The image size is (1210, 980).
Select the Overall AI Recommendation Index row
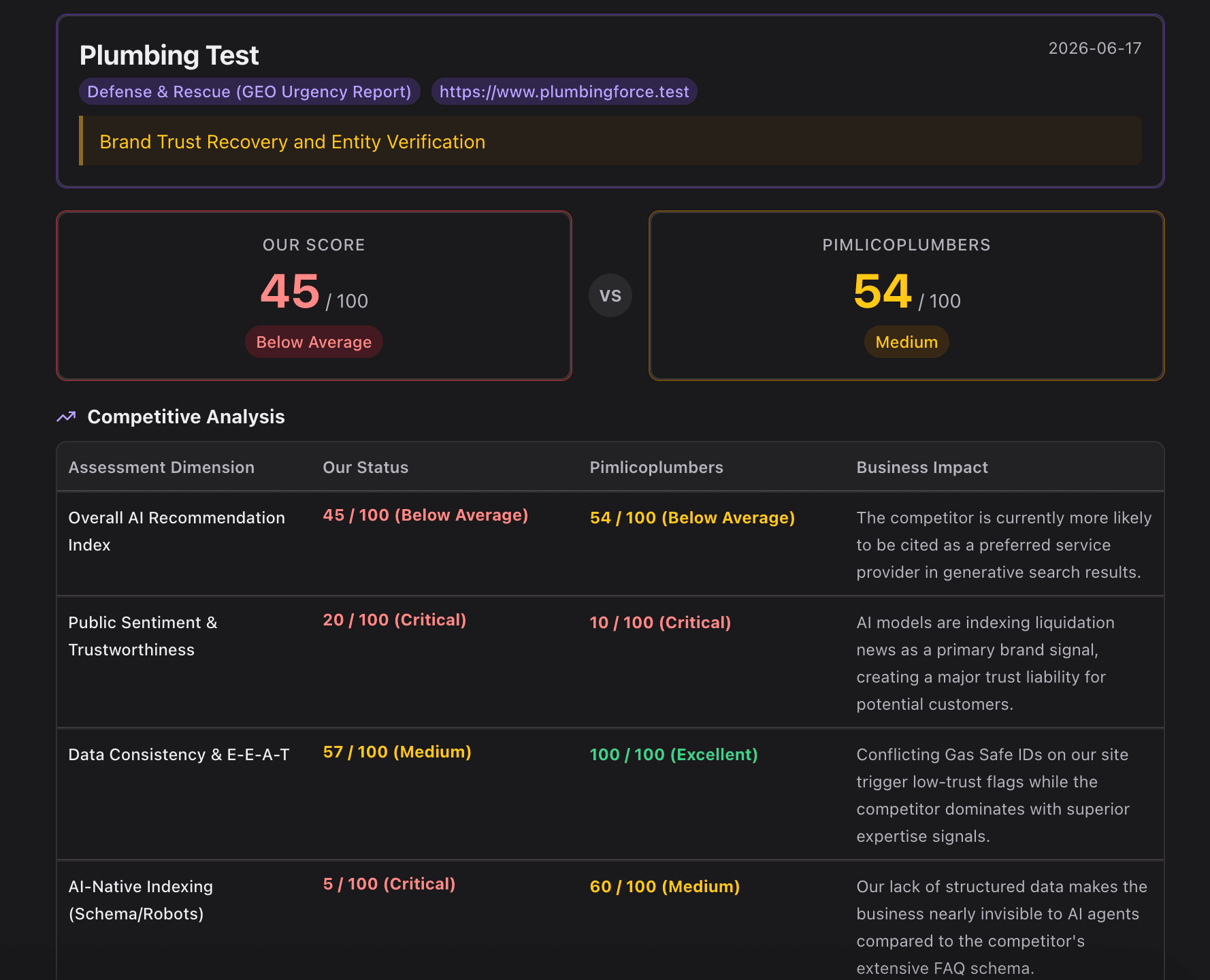pos(610,544)
